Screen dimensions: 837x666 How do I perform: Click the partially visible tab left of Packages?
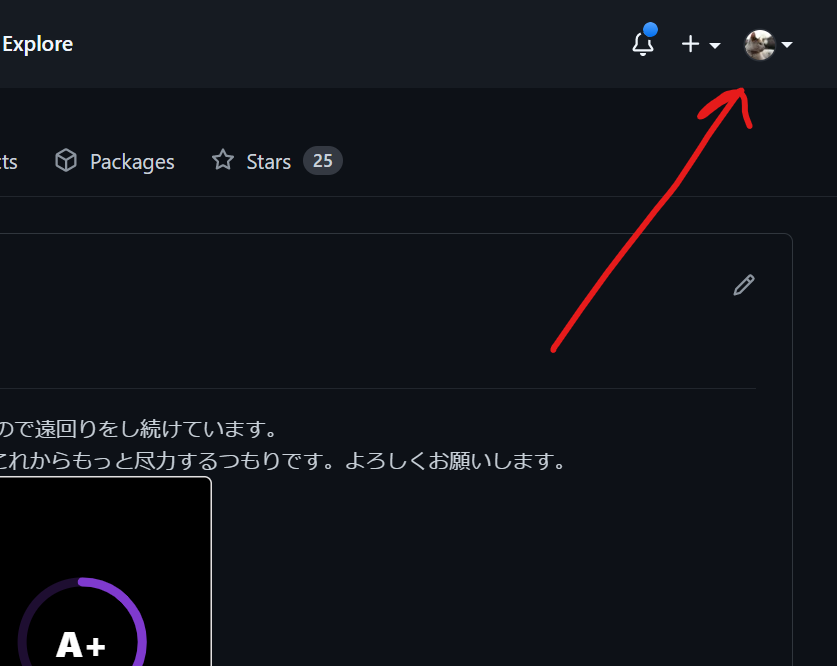click(x=8, y=160)
